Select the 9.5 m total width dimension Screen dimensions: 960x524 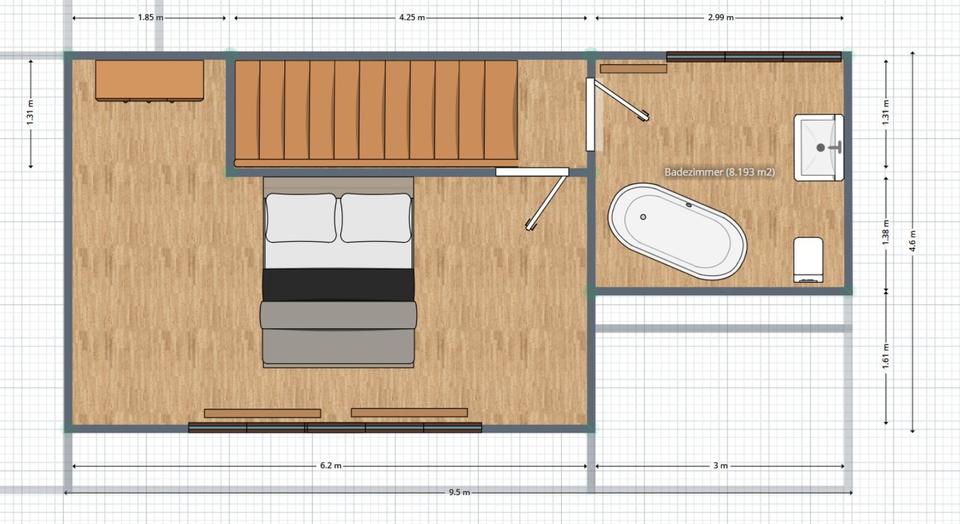pos(459,492)
